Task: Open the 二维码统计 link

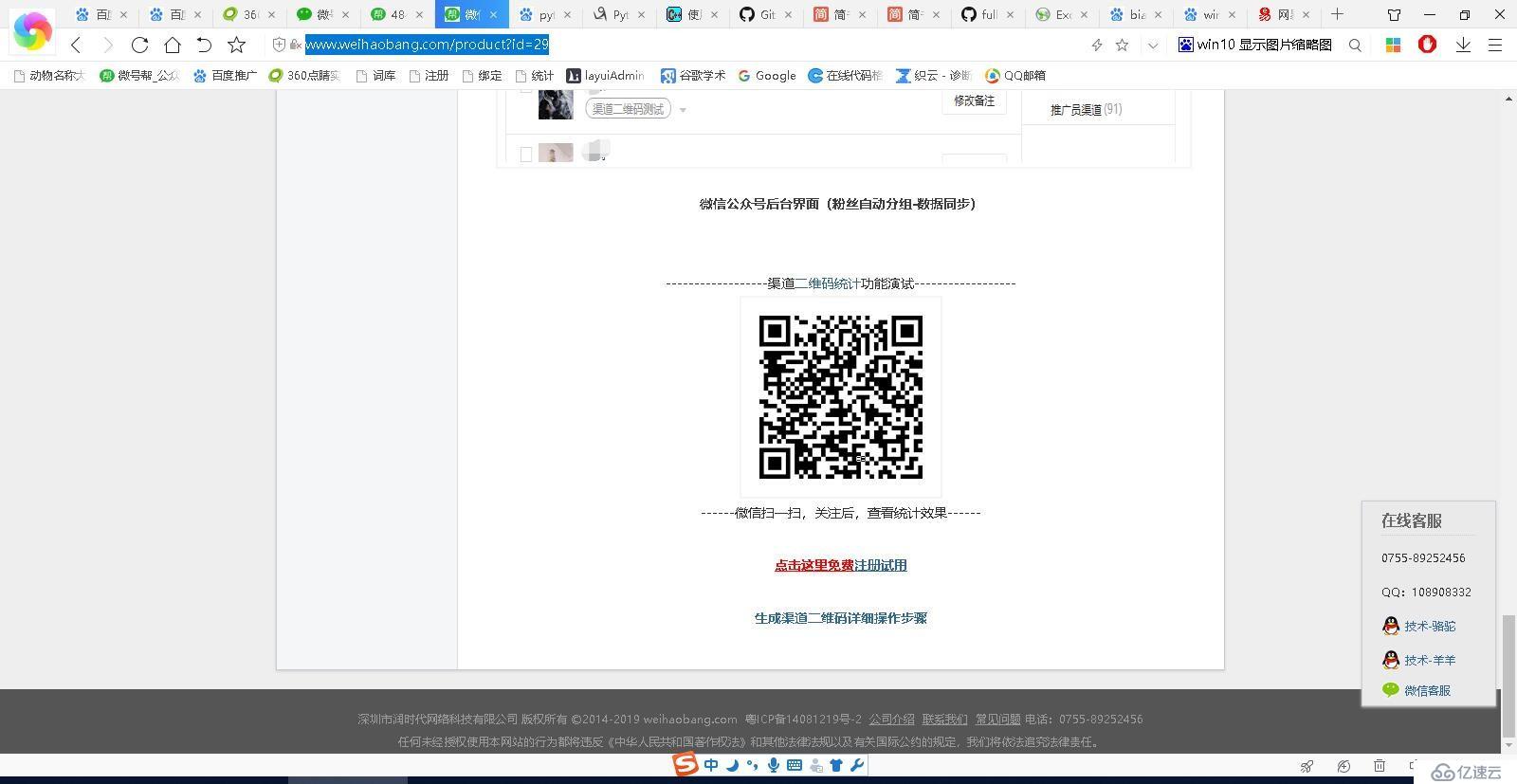Action: [x=828, y=283]
